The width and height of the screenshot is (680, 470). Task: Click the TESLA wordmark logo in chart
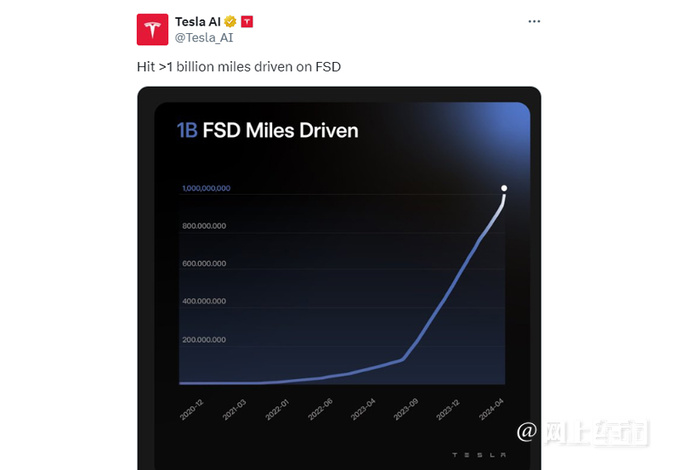pos(479,455)
